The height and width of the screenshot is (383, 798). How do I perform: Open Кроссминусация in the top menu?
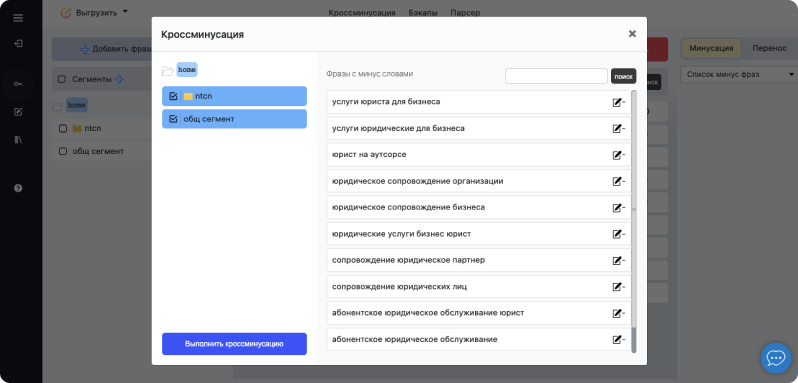[x=362, y=13]
